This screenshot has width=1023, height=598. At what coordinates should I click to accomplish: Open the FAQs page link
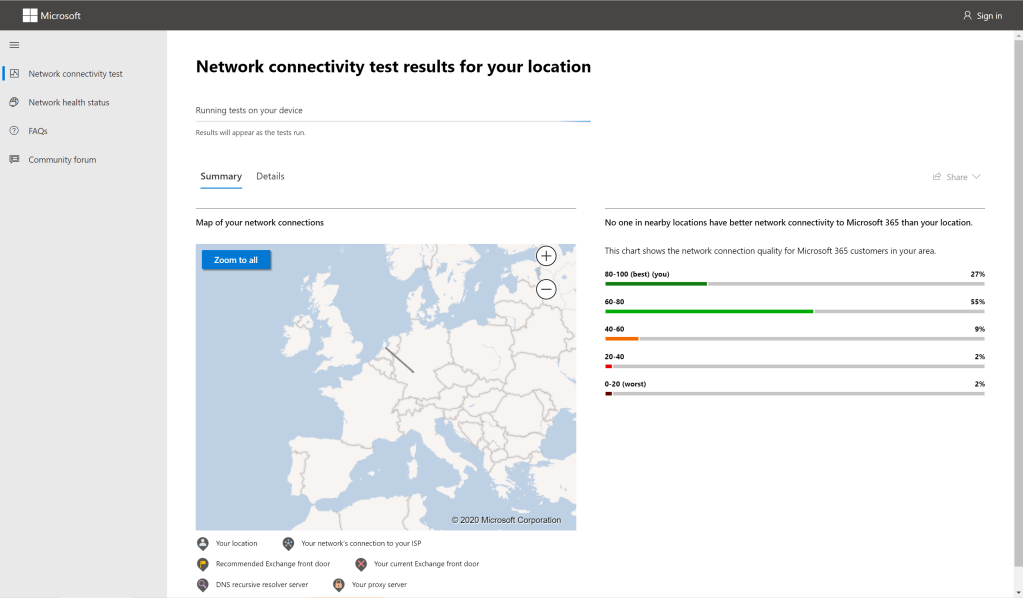click(x=38, y=131)
